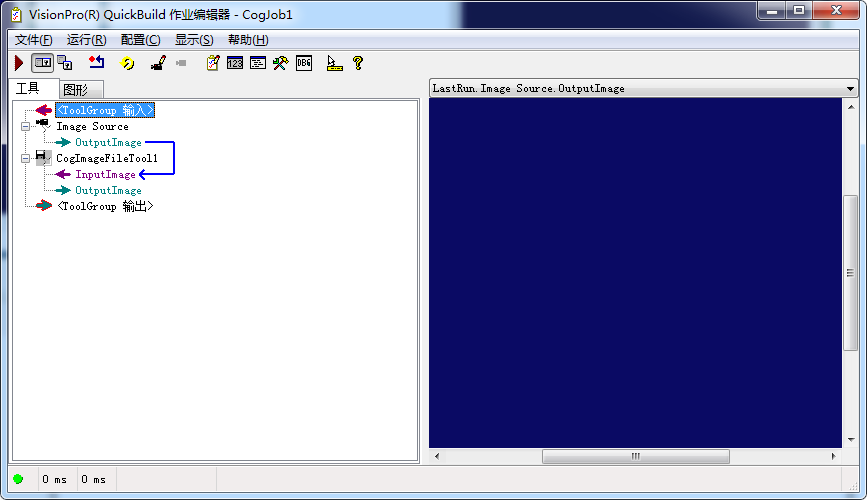Screen dimensions: 867x500
Task: Click the CogImageFileTool1 floppy disk icon
Action: click(x=43, y=158)
